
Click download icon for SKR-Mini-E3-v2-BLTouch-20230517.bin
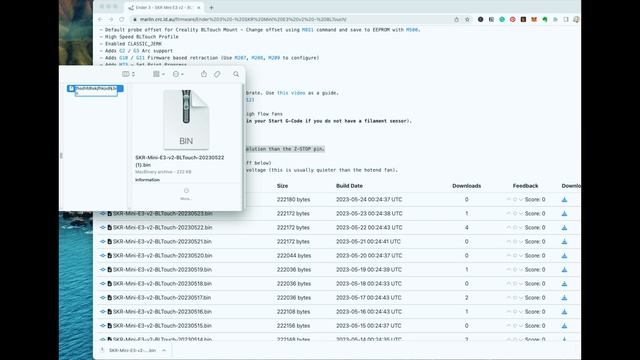tap(564, 298)
